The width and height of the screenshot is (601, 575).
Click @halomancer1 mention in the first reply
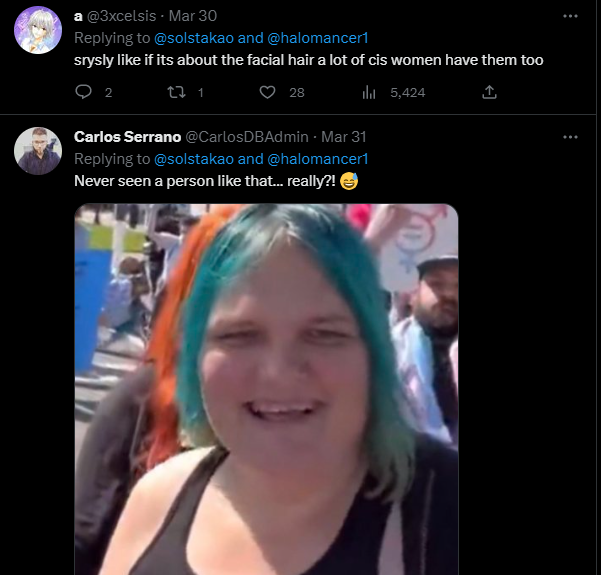pos(318,38)
